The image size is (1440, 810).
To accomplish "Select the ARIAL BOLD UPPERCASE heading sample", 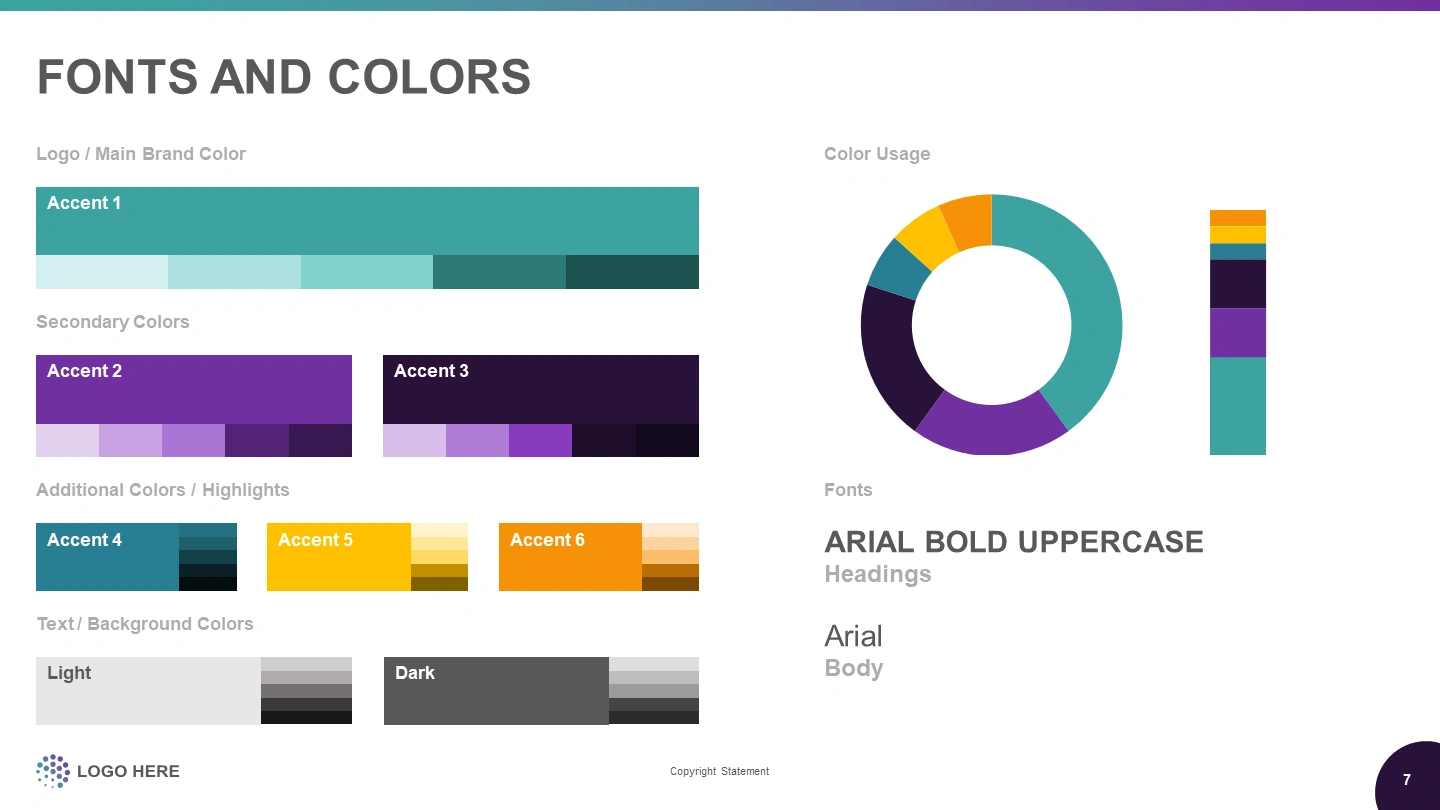I will pyautogui.click(x=1013, y=542).
